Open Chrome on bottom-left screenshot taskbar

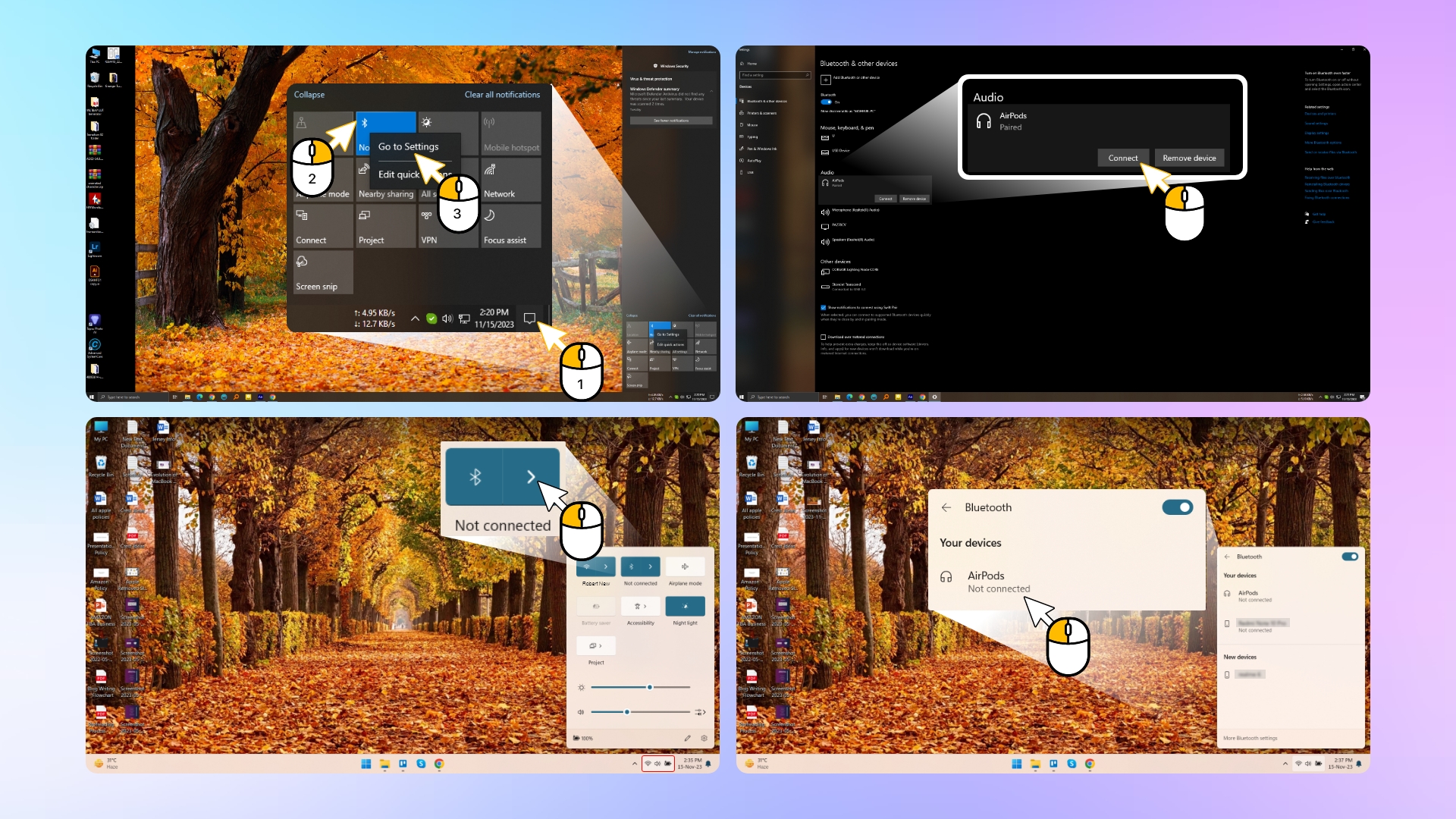click(439, 764)
